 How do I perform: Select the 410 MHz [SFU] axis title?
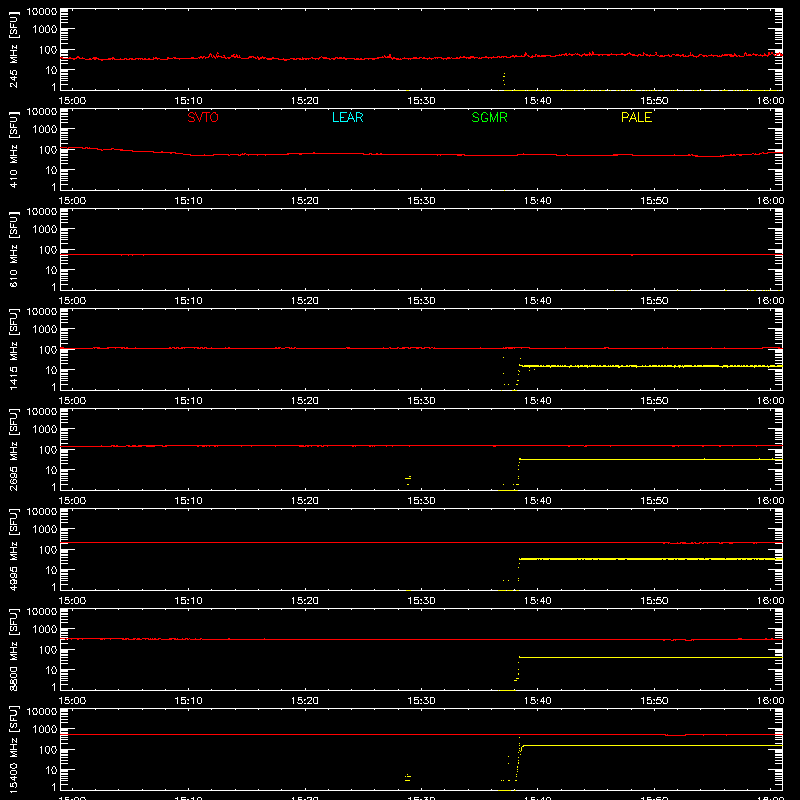14,149
